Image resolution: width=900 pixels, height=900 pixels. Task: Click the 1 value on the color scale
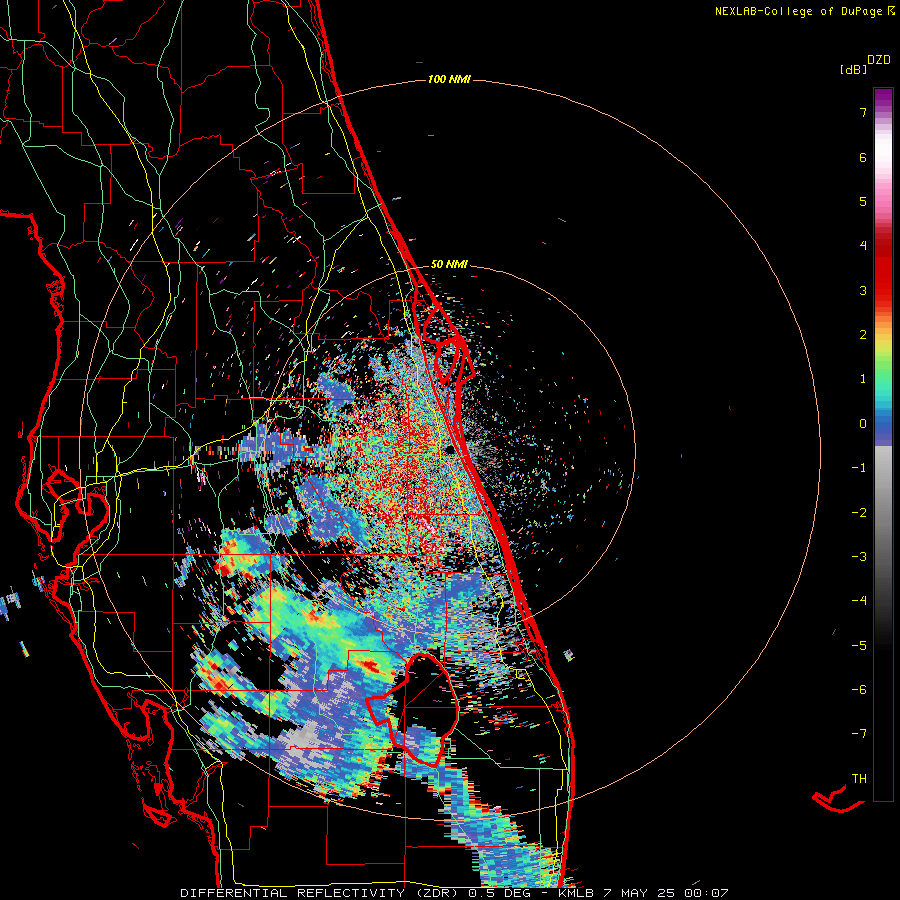(x=863, y=379)
